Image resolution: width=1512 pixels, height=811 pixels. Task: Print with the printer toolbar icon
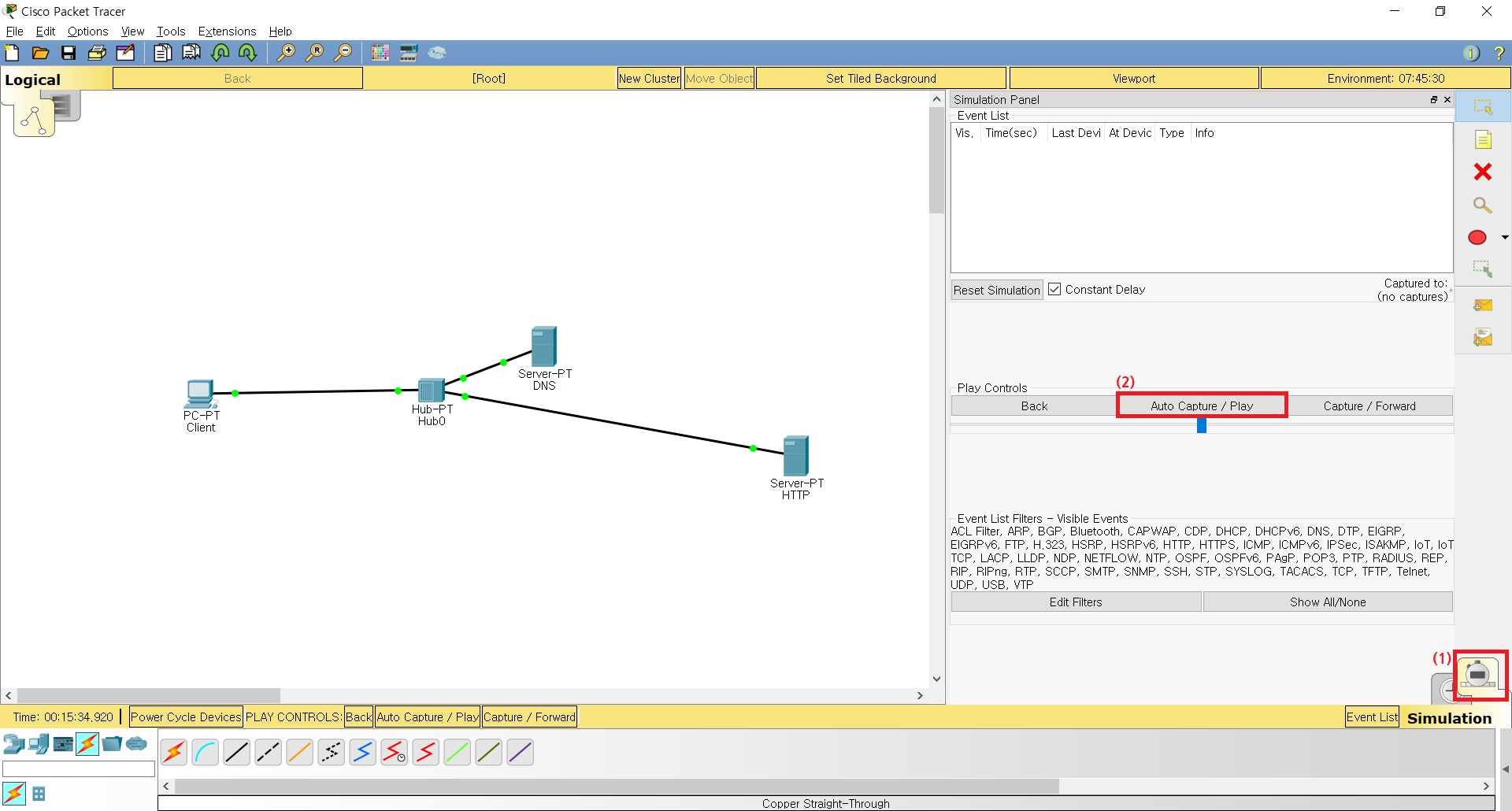click(x=97, y=53)
